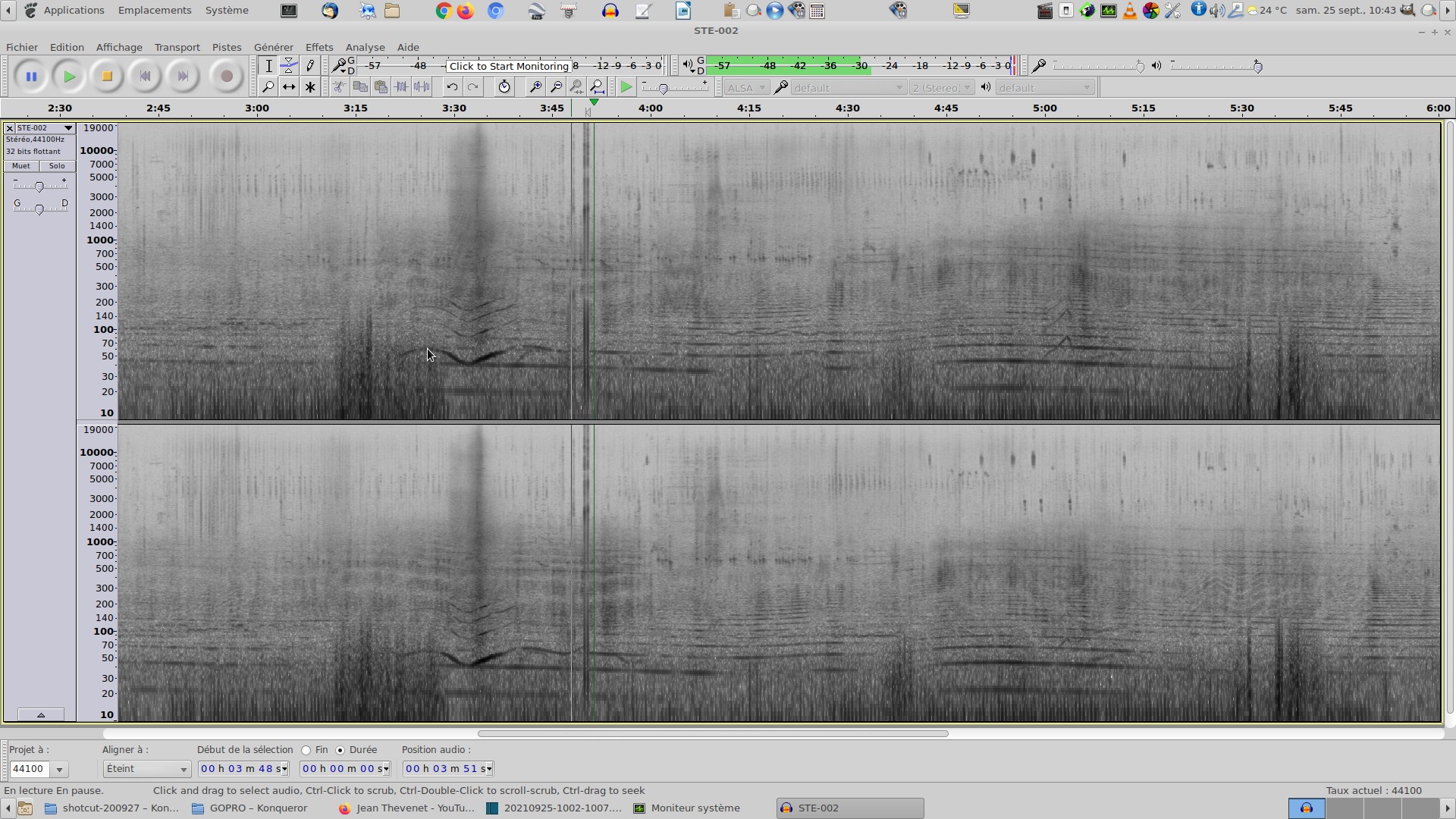
Task: Select the Draw pencil tool
Action: (x=310, y=66)
